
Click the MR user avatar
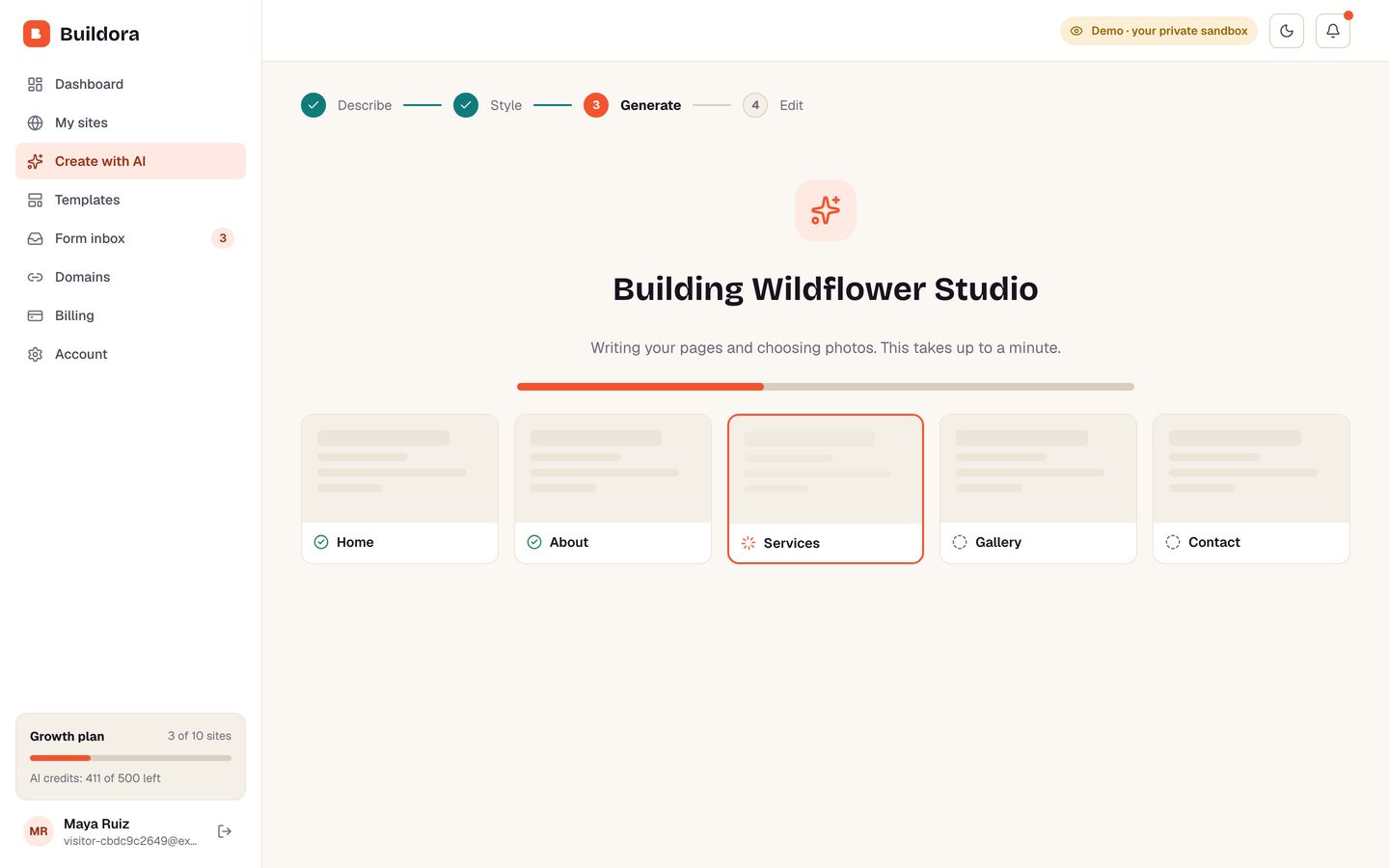pos(39,831)
